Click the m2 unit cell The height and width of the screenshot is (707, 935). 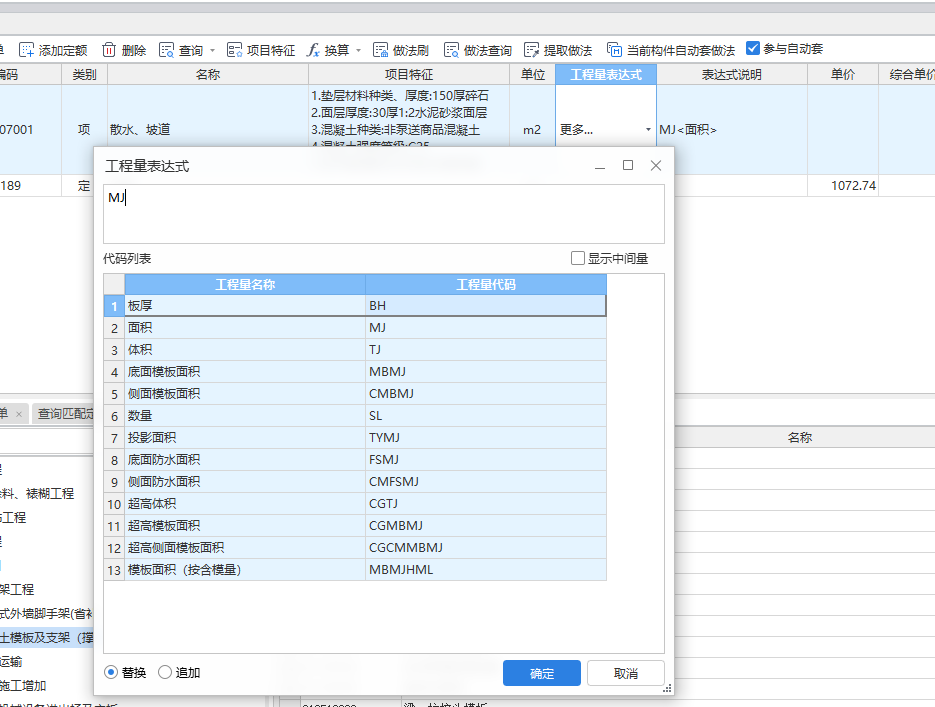532,129
